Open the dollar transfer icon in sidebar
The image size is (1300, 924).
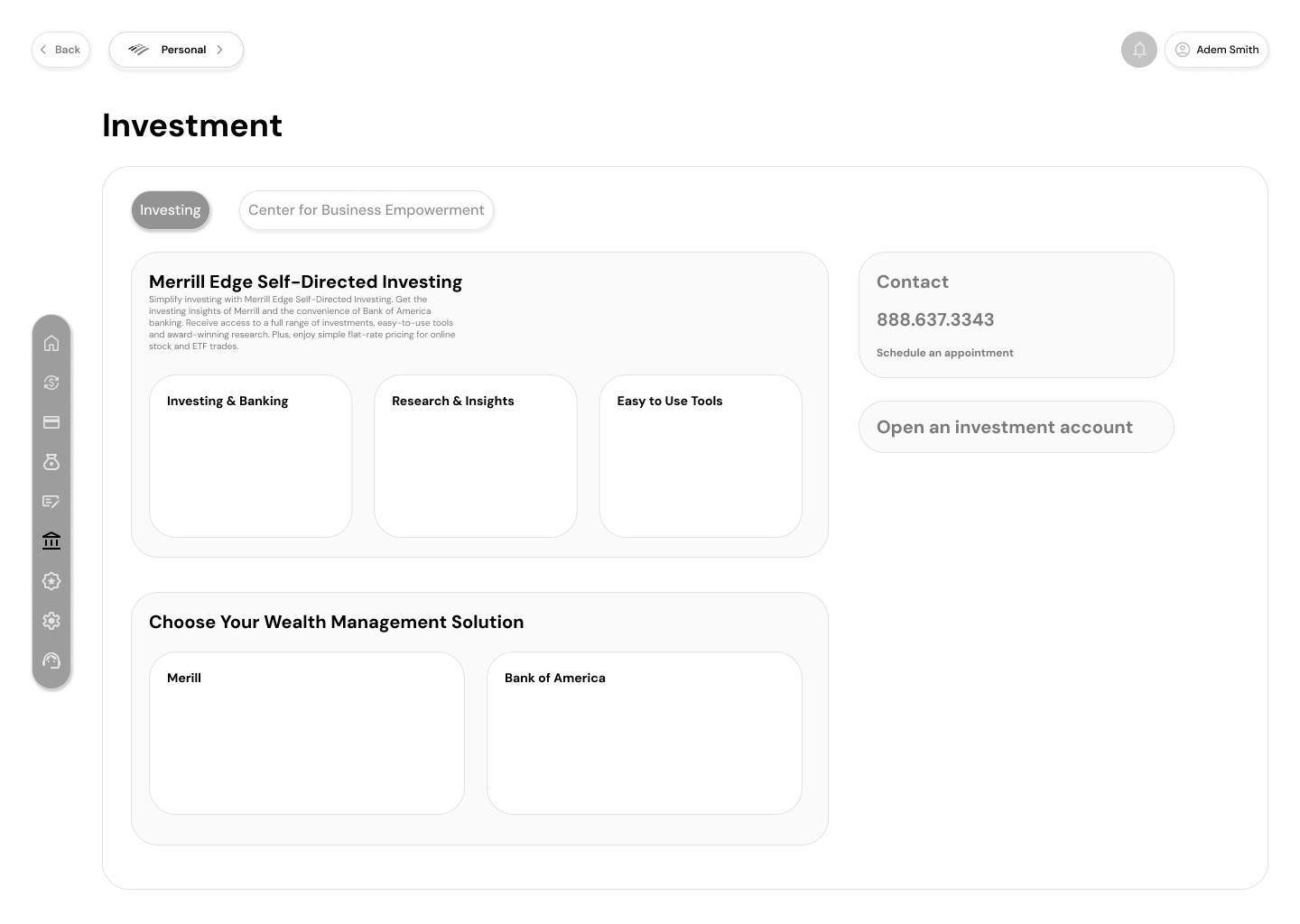(x=51, y=383)
